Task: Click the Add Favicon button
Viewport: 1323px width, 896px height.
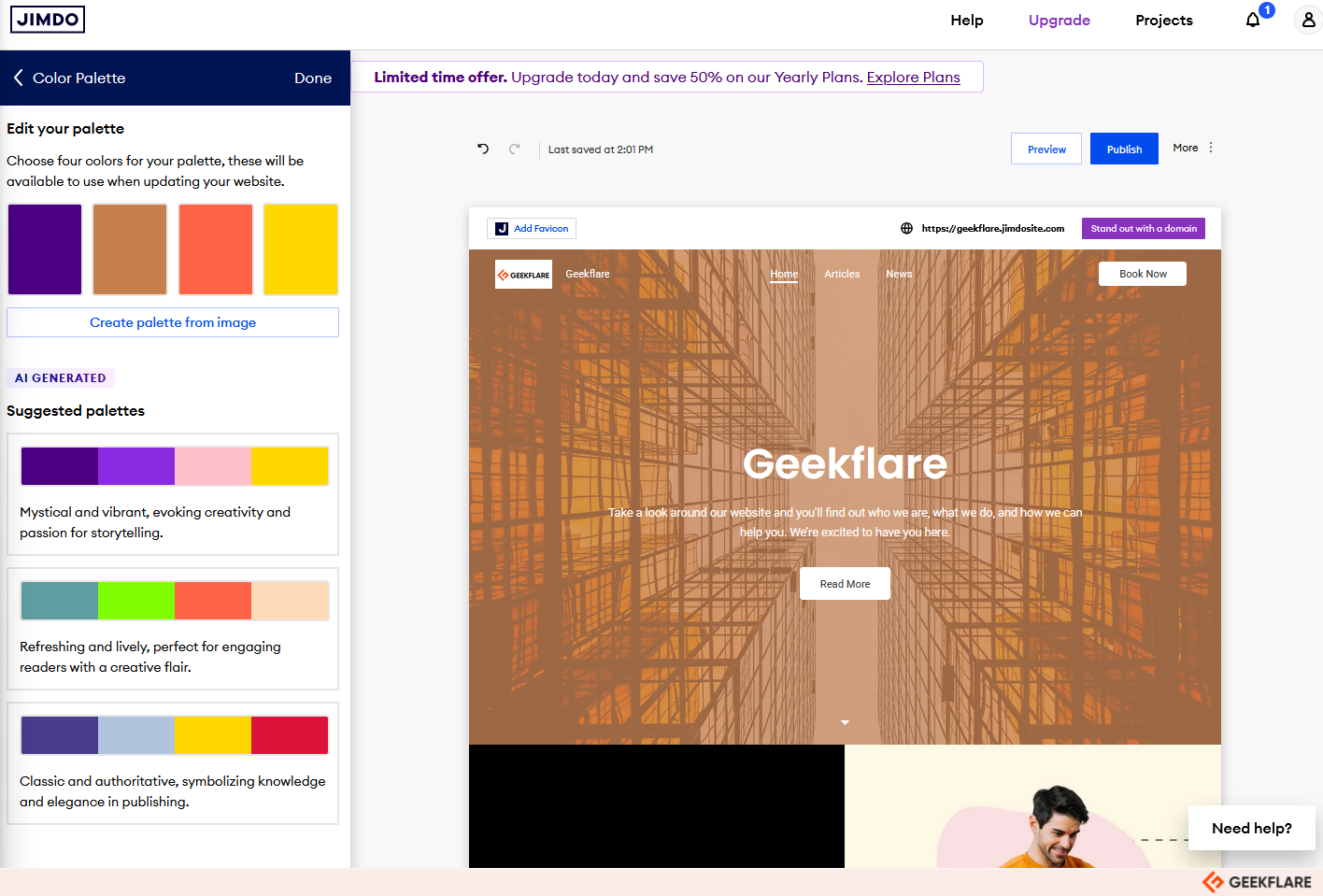Action: [532, 228]
